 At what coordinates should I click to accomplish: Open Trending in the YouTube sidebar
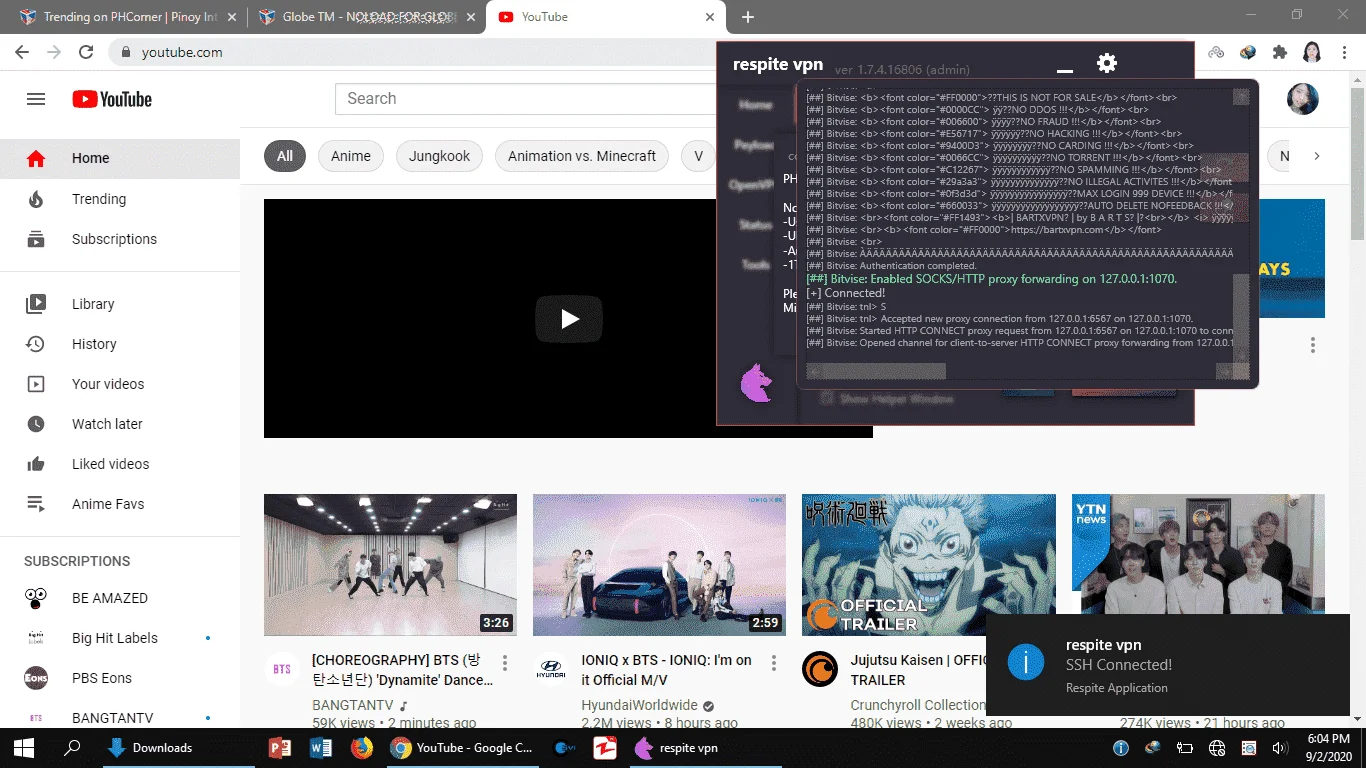tap(120, 199)
